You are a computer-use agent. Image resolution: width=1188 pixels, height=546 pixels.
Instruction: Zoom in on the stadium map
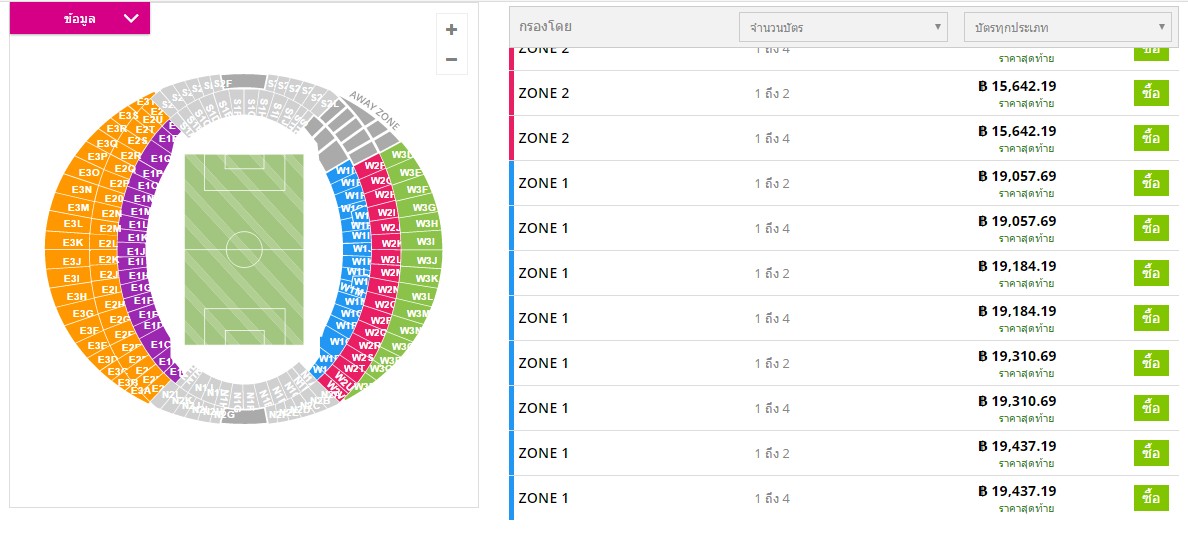pos(451,30)
